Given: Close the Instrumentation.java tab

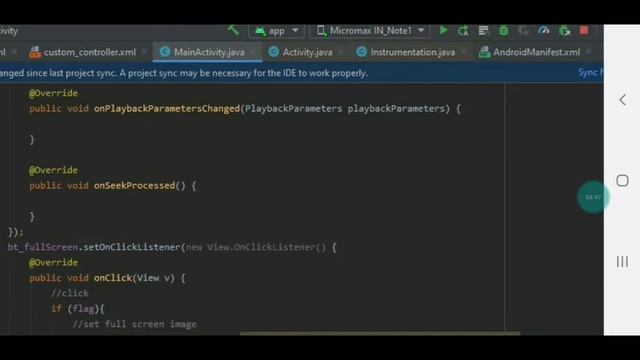Looking at the screenshot, I should point(463,52).
